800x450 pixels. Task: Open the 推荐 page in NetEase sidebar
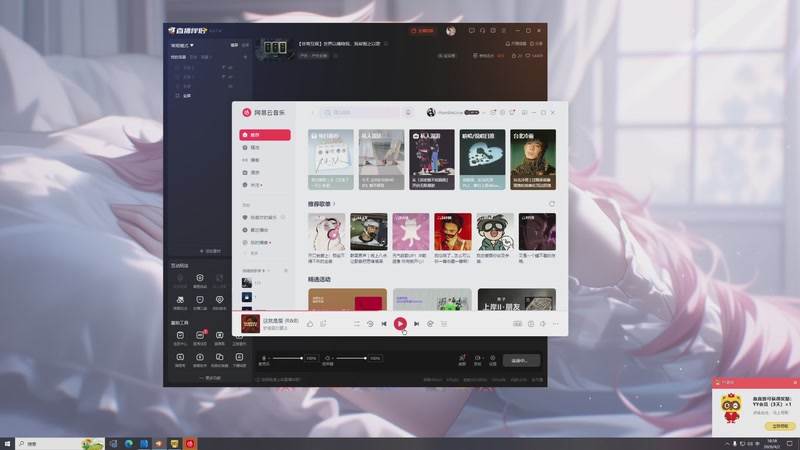click(x=265, y=135)
